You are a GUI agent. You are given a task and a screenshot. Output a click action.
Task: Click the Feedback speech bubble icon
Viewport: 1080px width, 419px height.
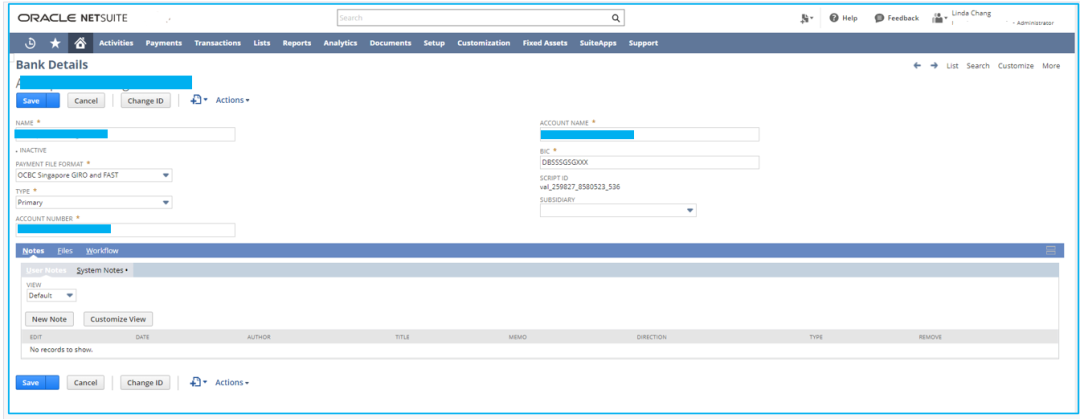[879, 18]
